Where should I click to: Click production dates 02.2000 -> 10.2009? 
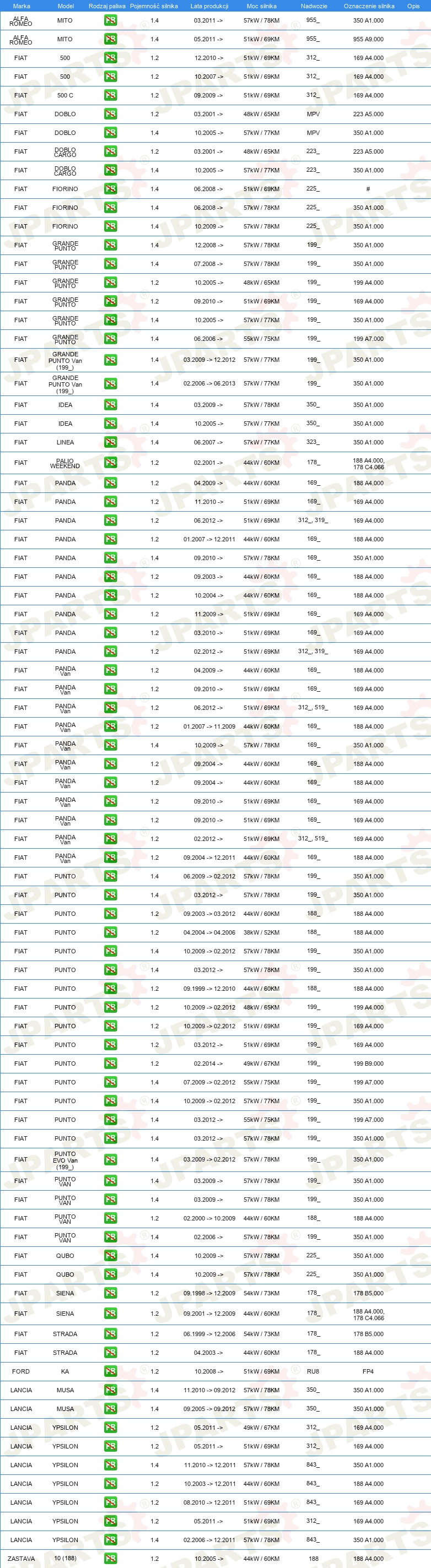coord(209,1219)
